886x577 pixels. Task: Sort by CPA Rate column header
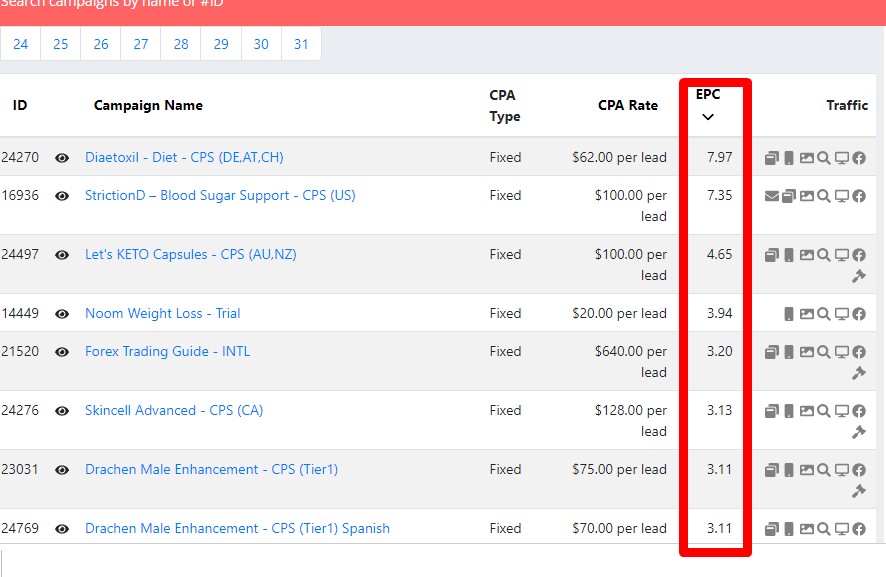tap(628, 105)
